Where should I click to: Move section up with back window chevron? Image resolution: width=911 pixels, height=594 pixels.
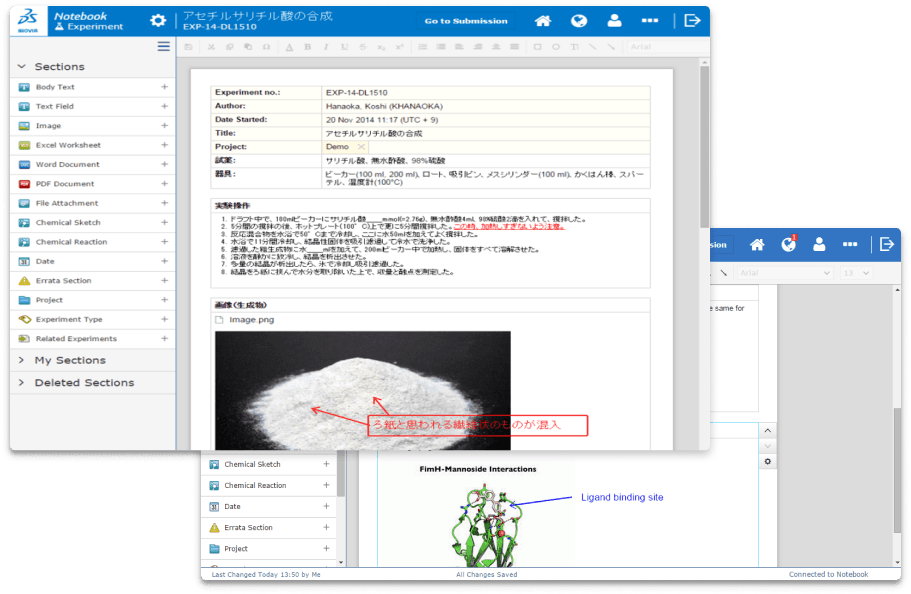click(x=767, y=431)
